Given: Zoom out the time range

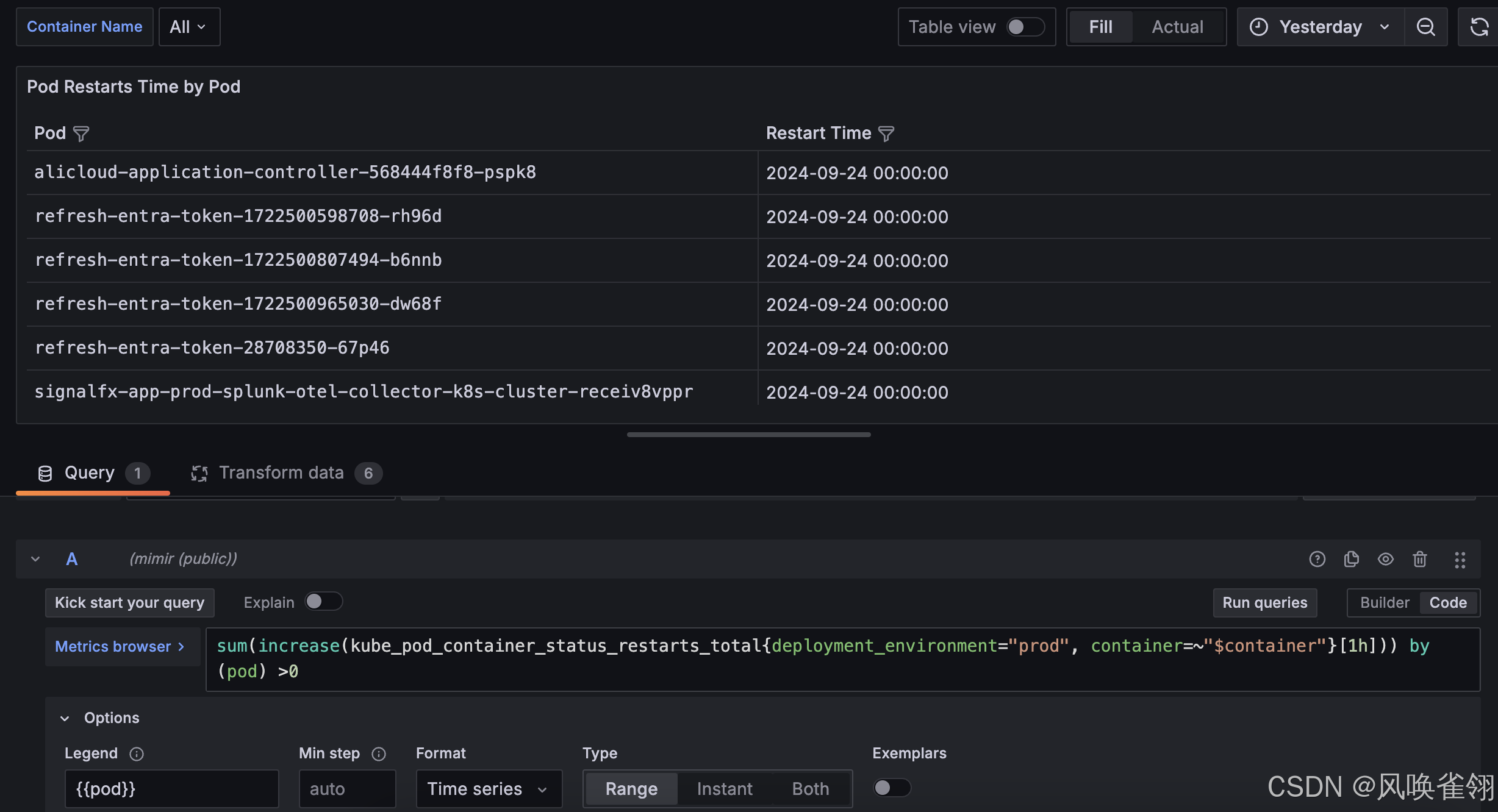Looking at the screenshot, I should pos(1425,27).
